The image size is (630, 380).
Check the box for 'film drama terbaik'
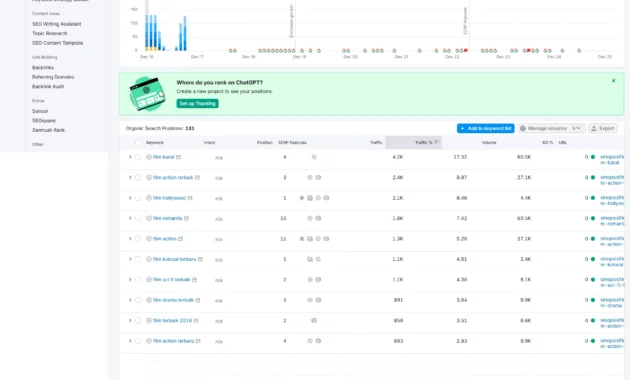point(138,300)
